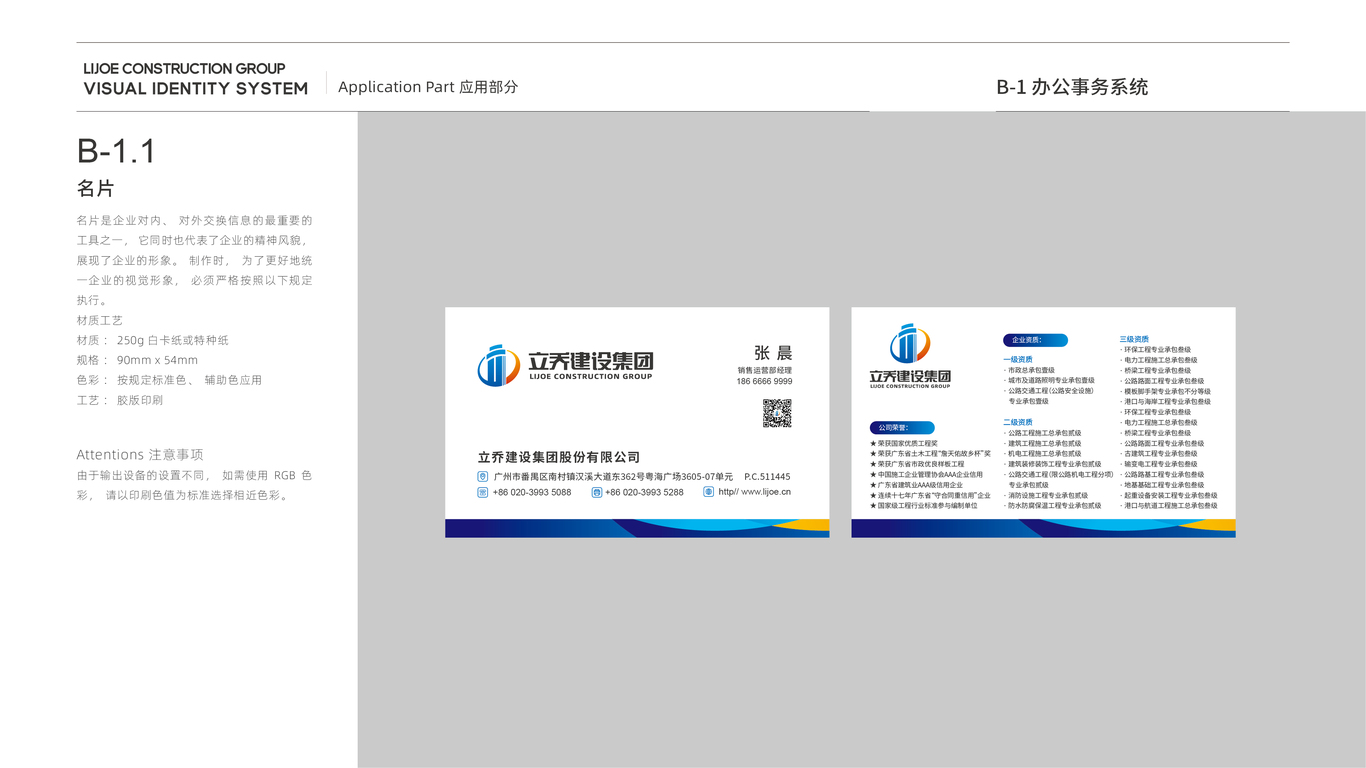Click the '公司荣誉:' blue pill label
Viewport: 1366px width, 768px height.
pyautogui.click(x=902, y=427)
